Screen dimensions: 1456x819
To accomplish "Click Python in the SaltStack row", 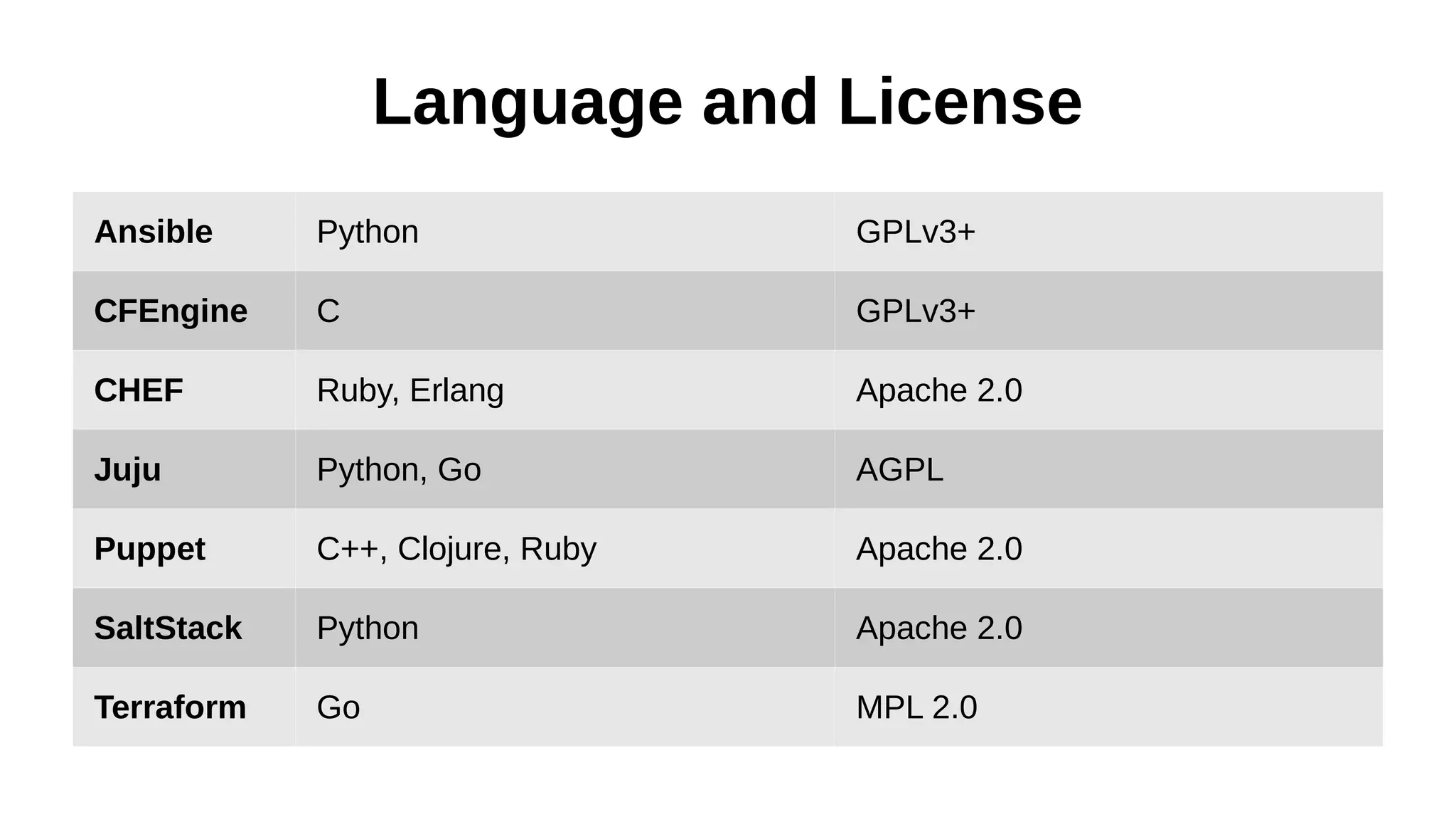I will click(368, 628).
